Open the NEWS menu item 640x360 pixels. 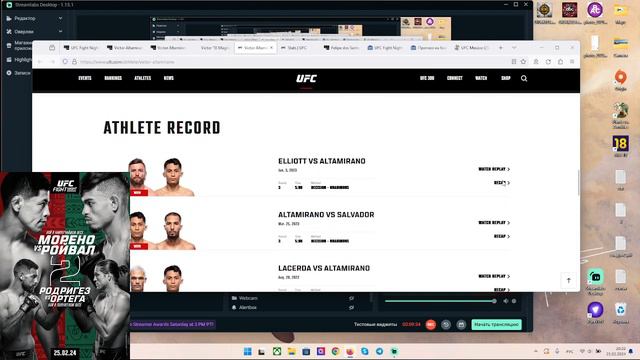coord(169,78)
